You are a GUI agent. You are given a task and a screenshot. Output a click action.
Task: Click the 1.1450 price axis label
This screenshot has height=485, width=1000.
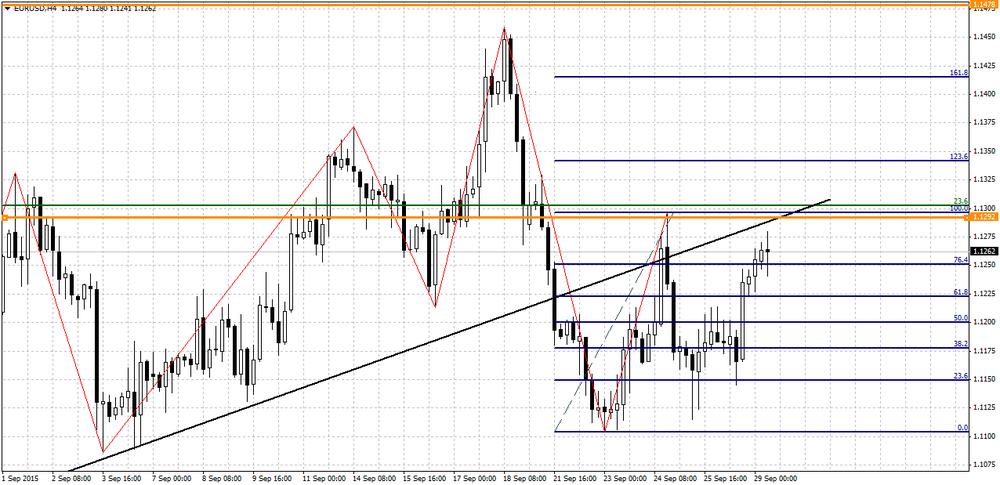tap(983, 36)
